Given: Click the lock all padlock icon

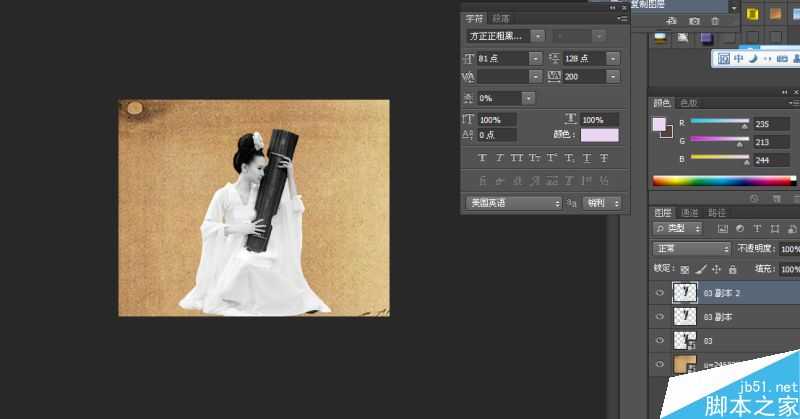Looking at the screenshot, I should pos(732,269).
